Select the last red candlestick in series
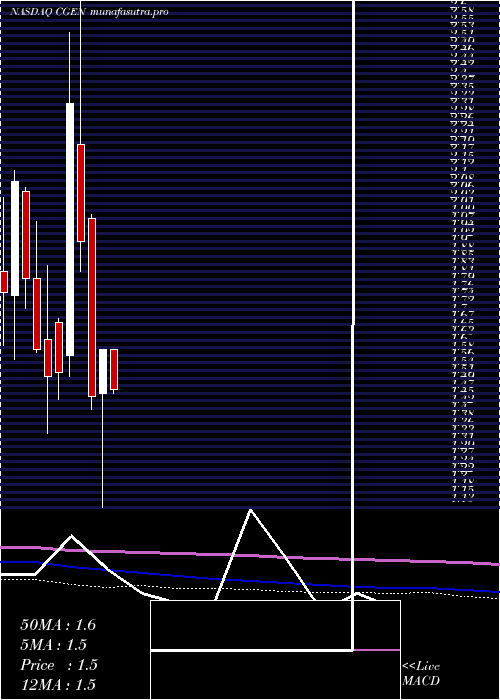This screenshot has height=700, width=500. coord(114,369)
